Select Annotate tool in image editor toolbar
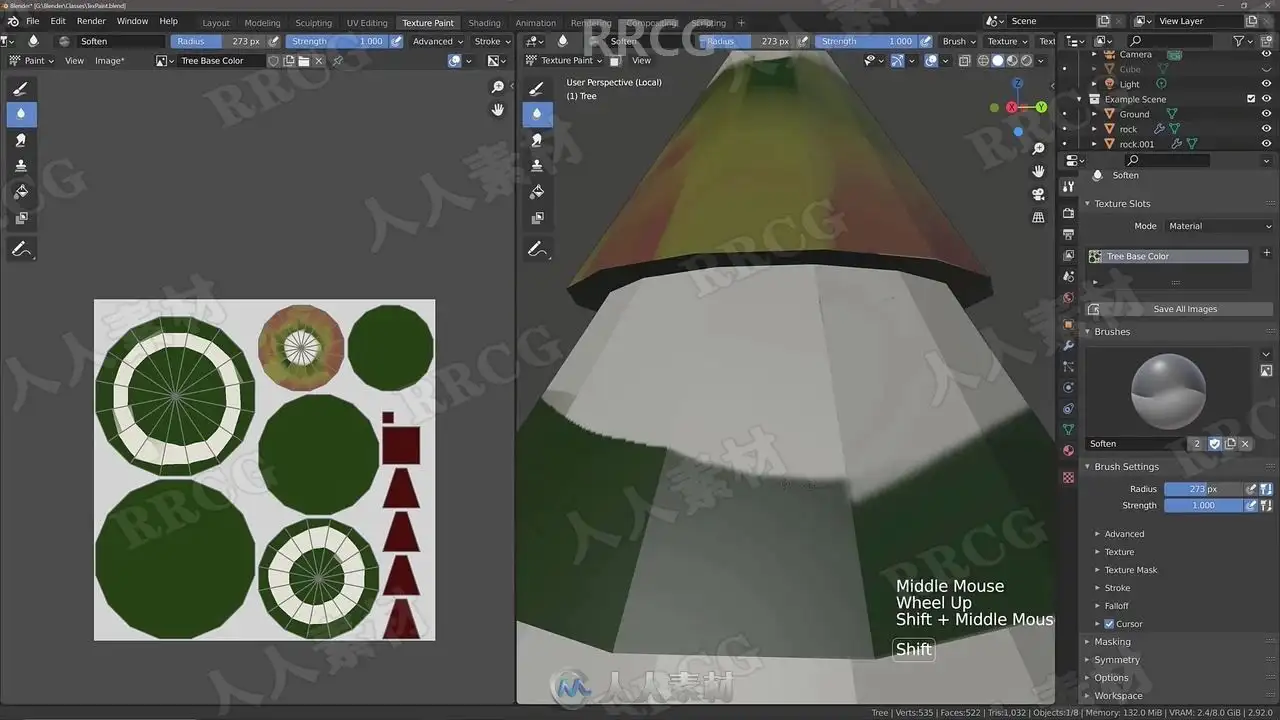 21,250
